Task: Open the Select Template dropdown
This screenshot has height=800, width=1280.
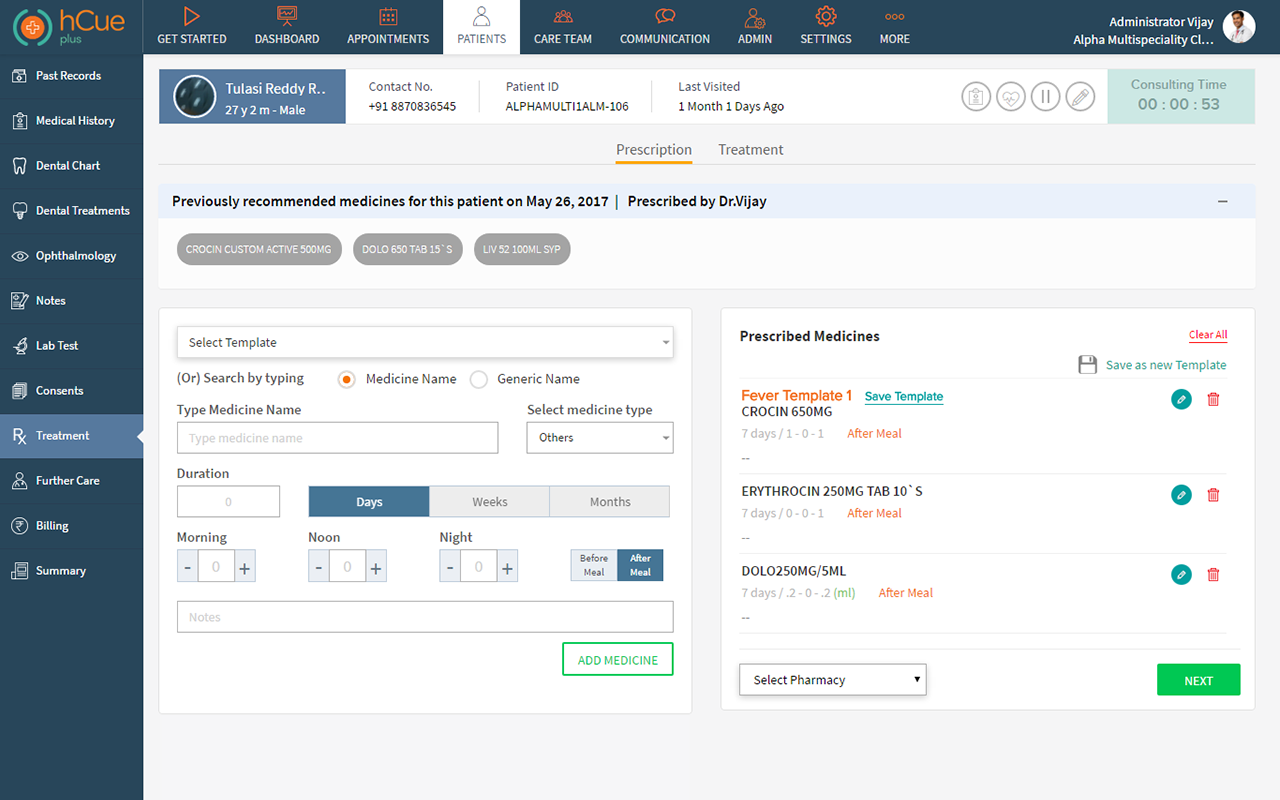Action: (x=425, y=342)
